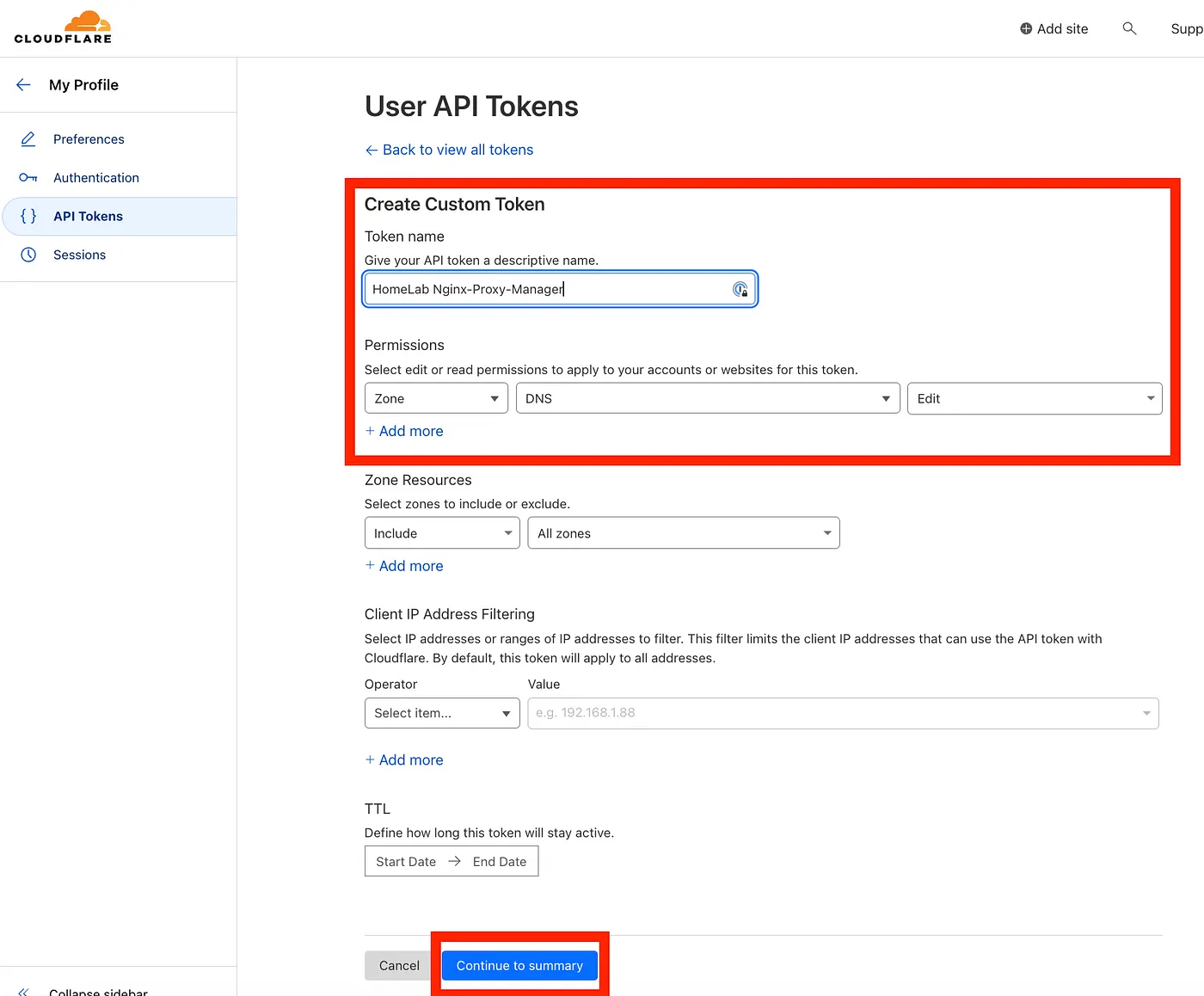This screenshot has width=1204, height=996.
Task: Click Add site in the header
Action: [1053, 28]
